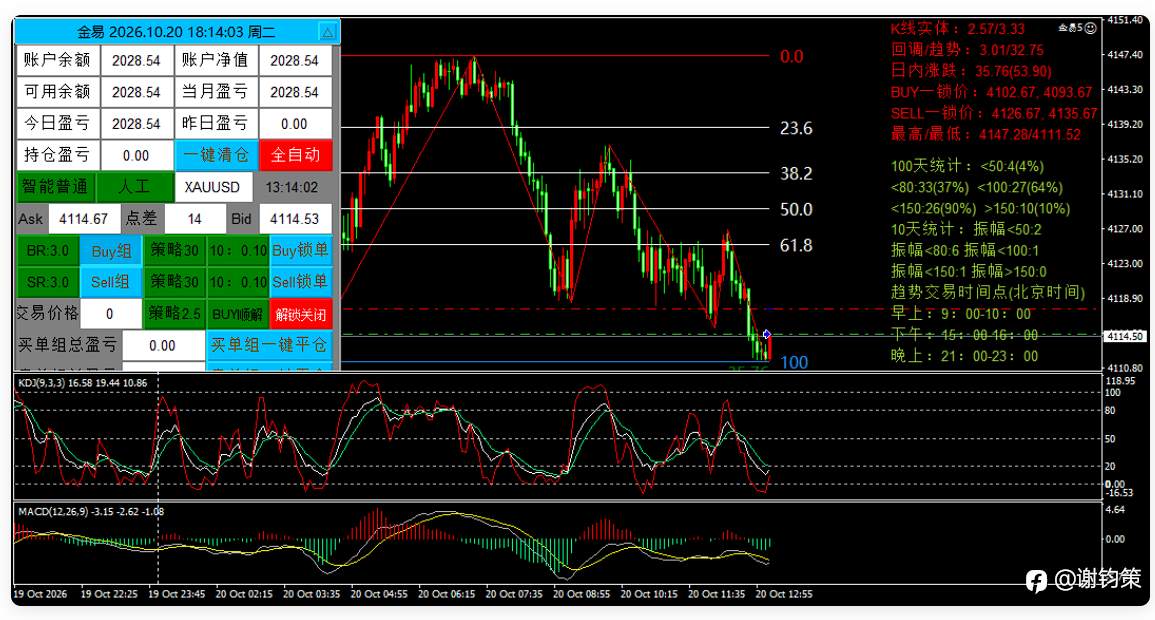Enable 全自动 trading mode
1155x620 pixels.
tap(295, 155)
